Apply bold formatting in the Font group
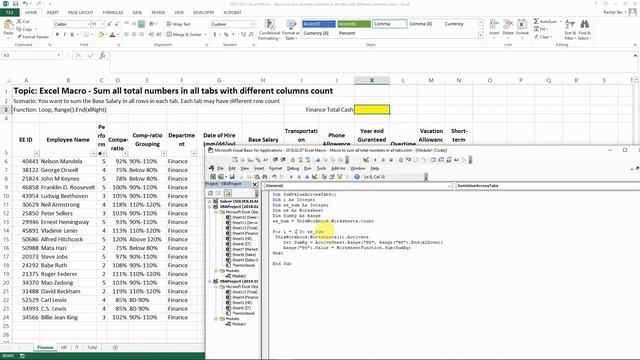The height and width of the screenshot is (360, 640). click(57, 35)
